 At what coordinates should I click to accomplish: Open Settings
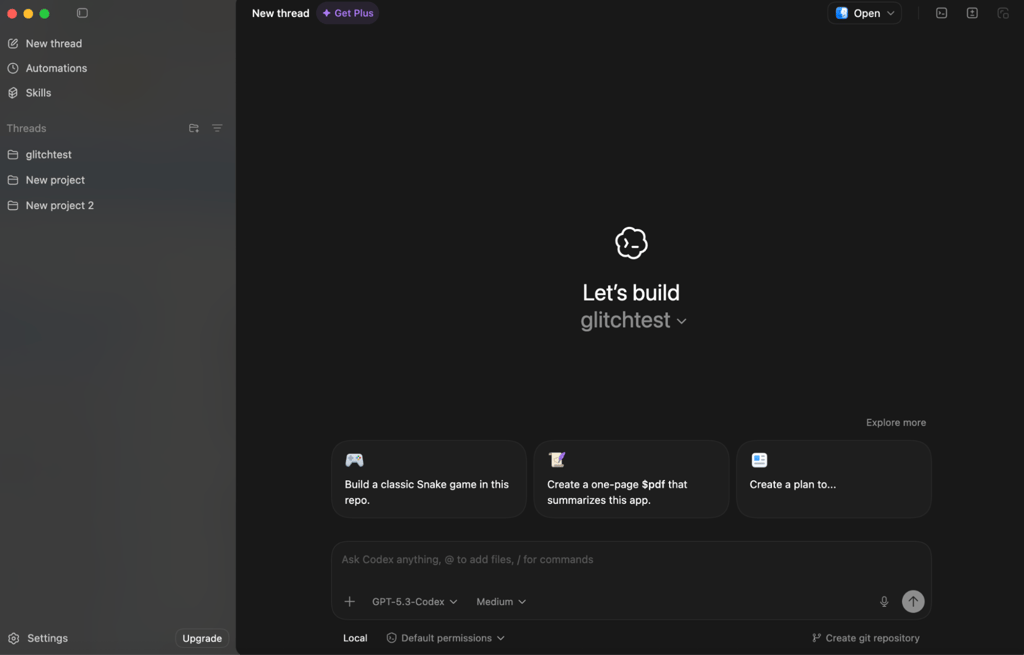click(38, 638)
